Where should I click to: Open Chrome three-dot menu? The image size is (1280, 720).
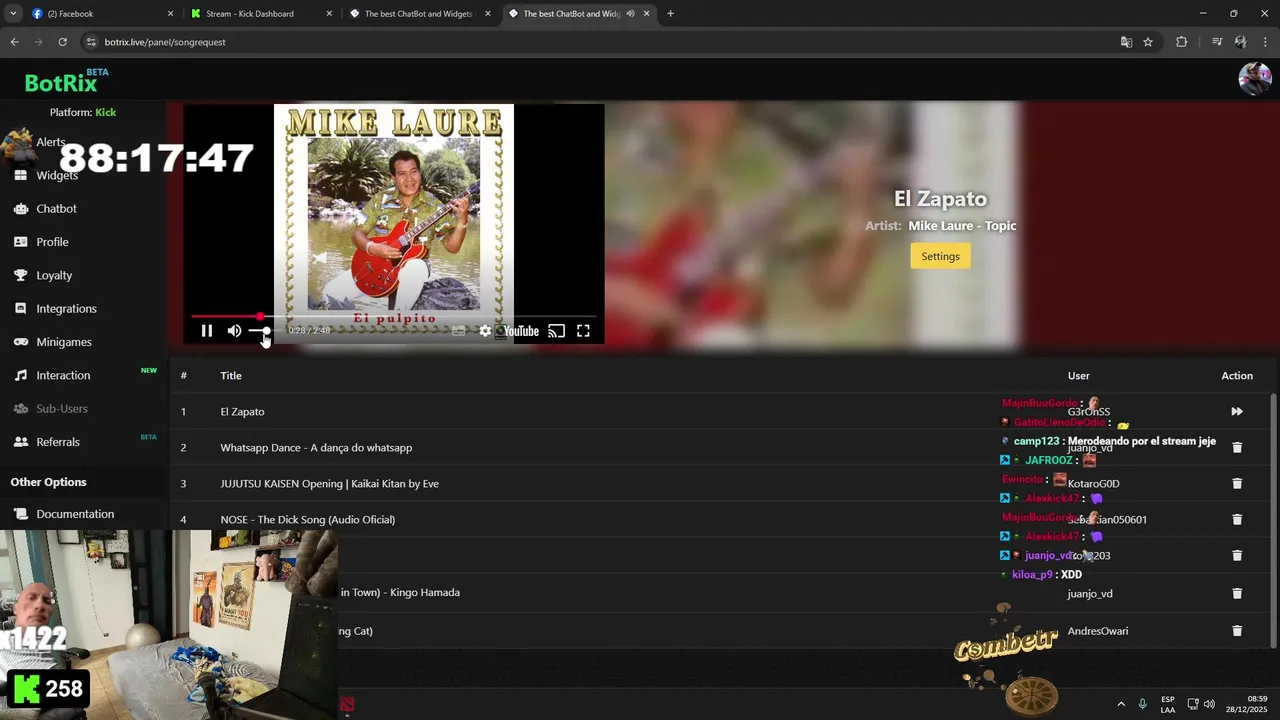[x=1265, y=42]
